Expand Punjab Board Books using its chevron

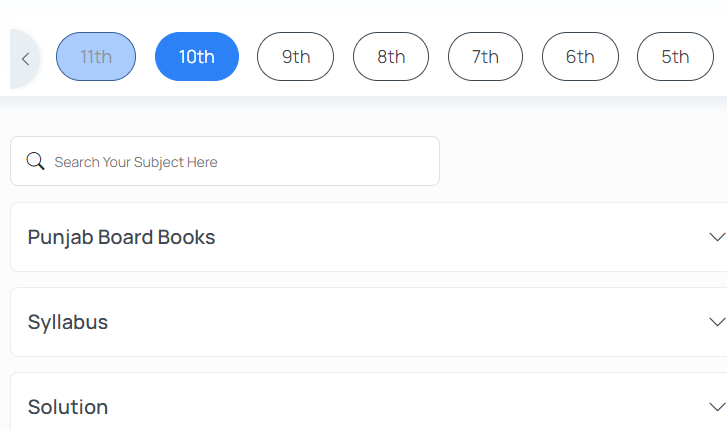717,237
